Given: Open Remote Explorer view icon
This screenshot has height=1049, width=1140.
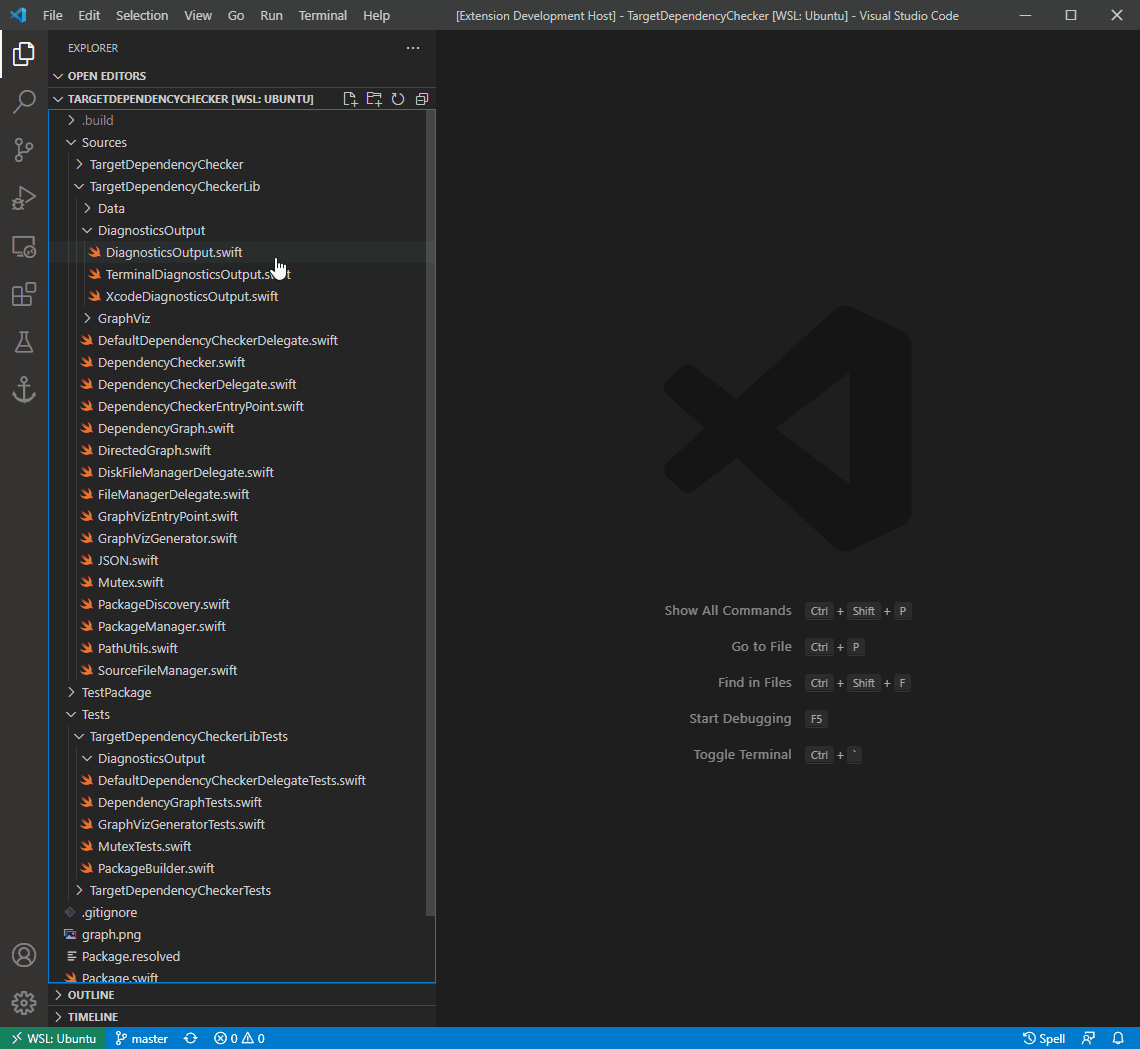Looking at the screenshot, I should 23,247.
